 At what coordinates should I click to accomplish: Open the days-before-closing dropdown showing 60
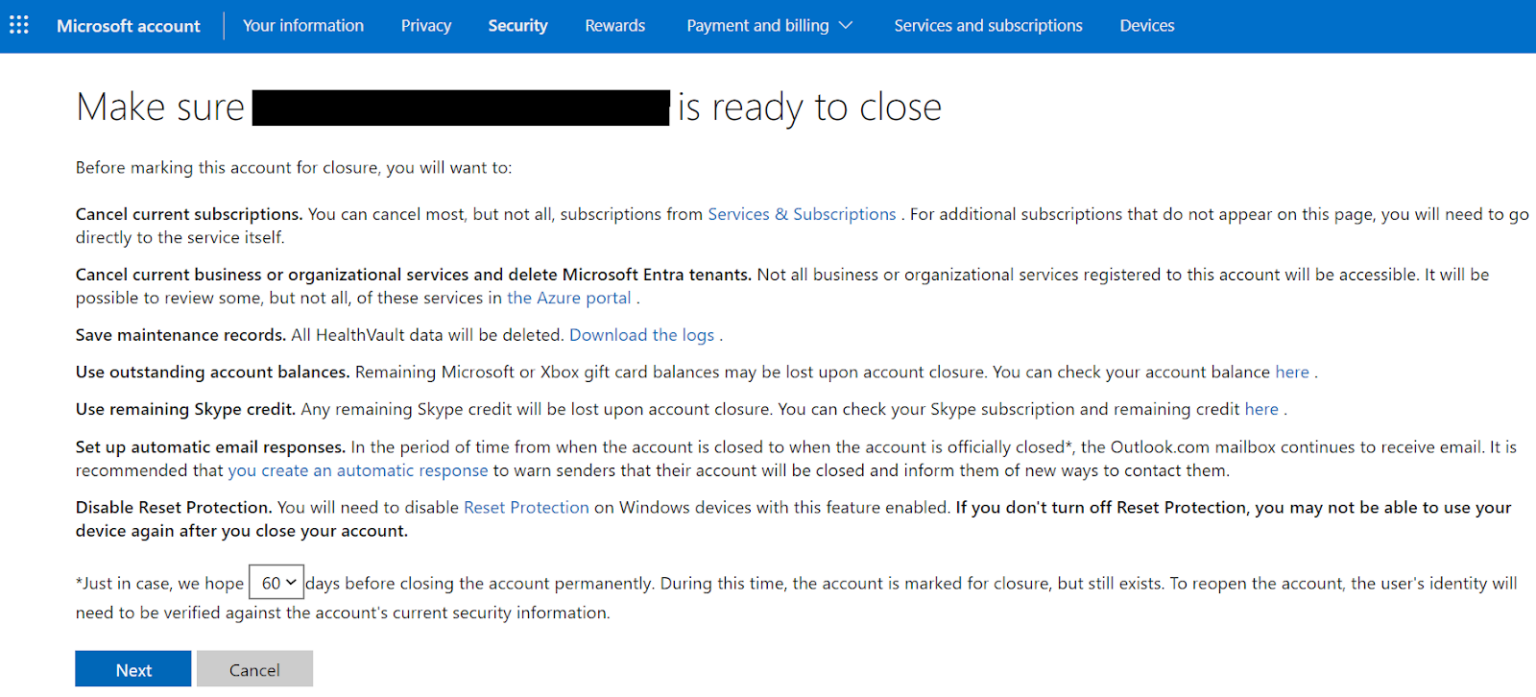coord(276,582)
